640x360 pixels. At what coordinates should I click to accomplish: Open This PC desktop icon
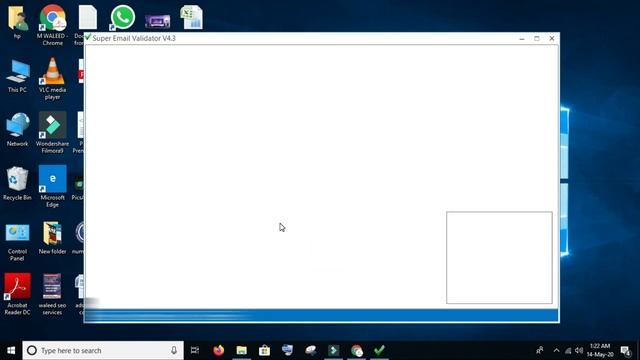pos(17,76)
